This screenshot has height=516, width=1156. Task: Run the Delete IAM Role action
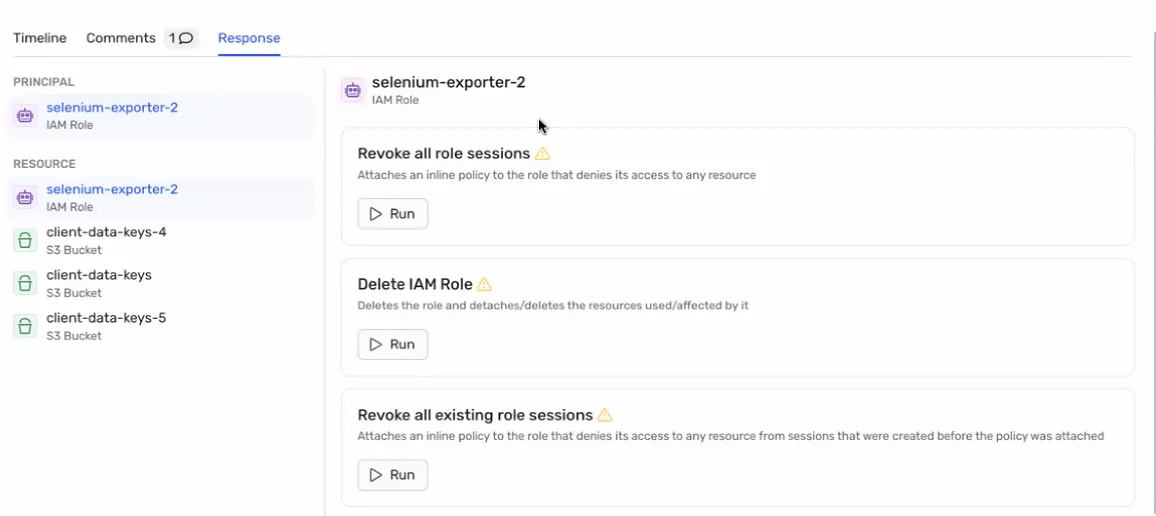click(x=393, y=344)
